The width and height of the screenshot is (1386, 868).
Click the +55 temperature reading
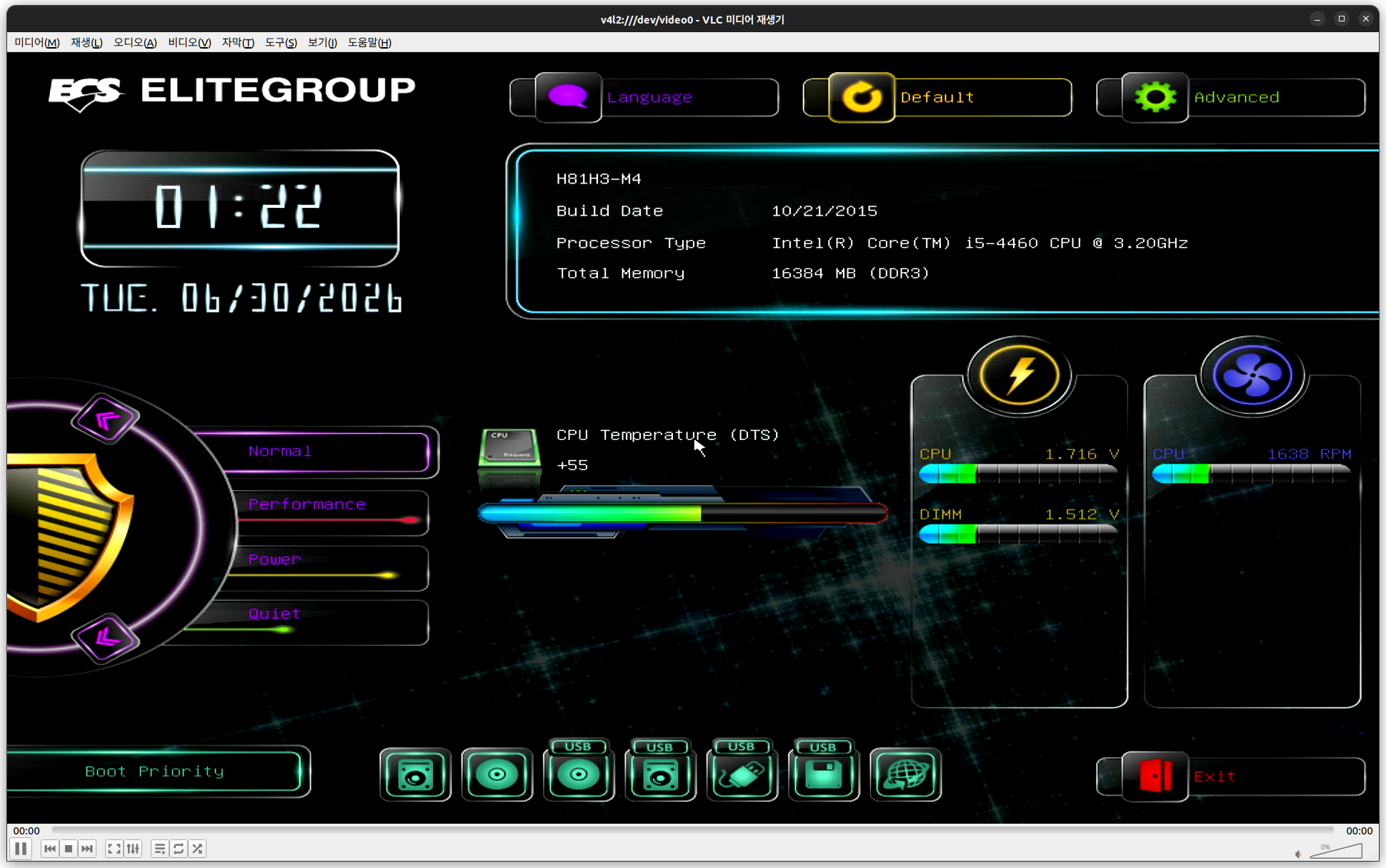(572, 465)
